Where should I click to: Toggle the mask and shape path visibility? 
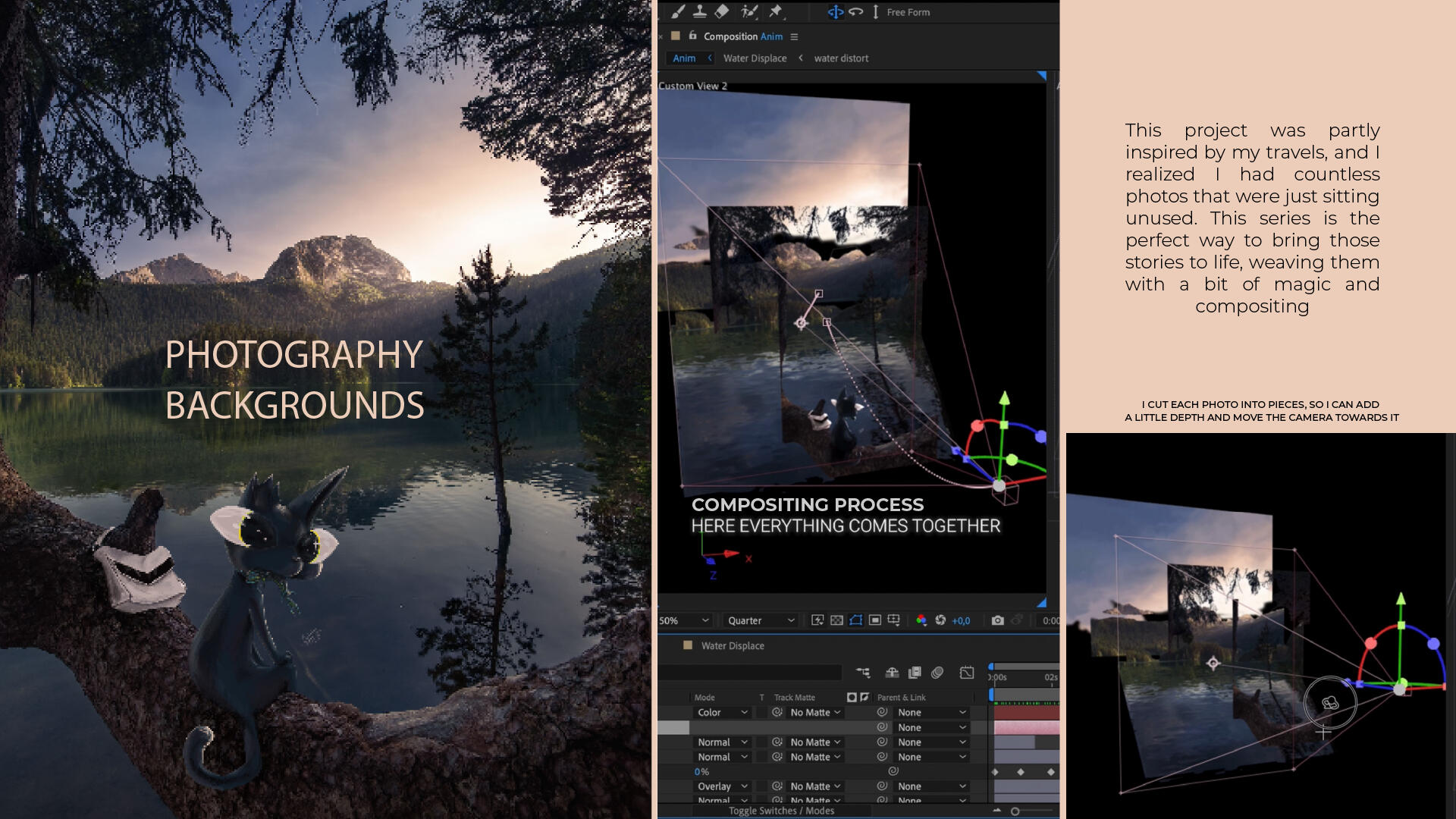click(x=855, y=620)
